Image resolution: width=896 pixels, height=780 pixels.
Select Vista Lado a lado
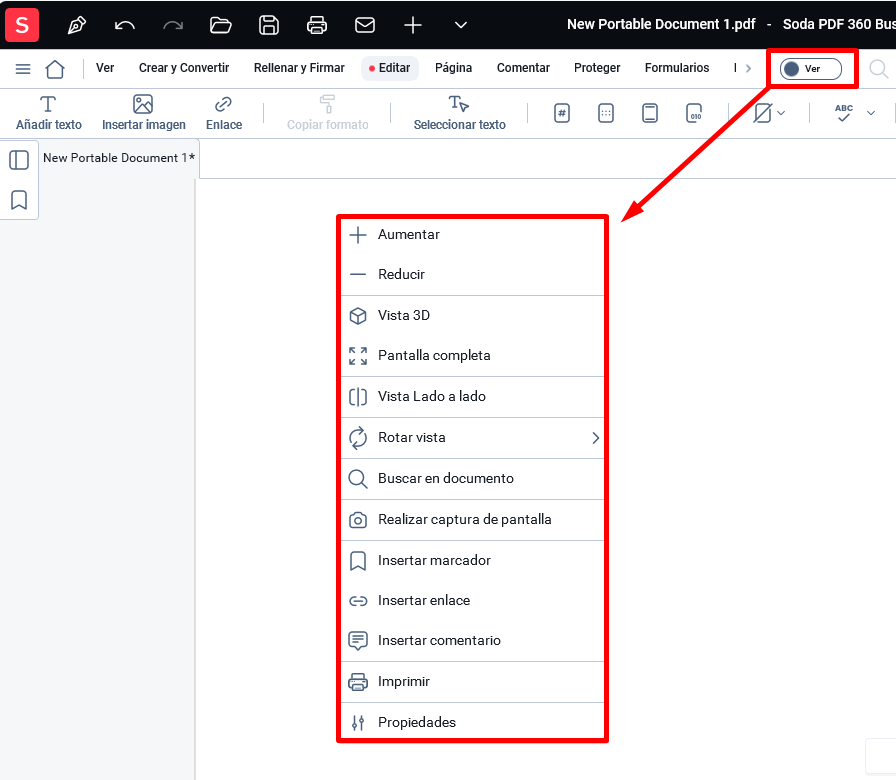(x=473, y=397)
